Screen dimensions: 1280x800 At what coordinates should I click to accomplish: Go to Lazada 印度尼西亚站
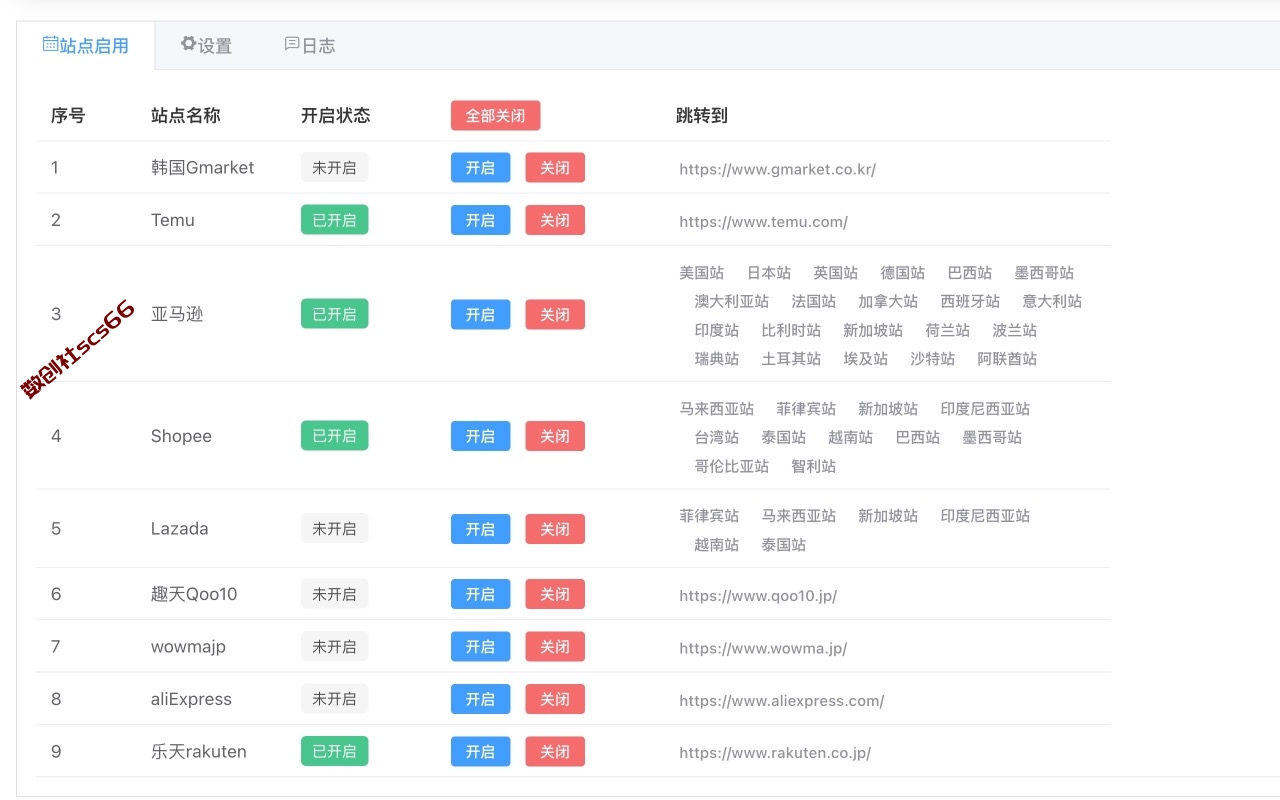pyautogui.click(x=985, y=516)
